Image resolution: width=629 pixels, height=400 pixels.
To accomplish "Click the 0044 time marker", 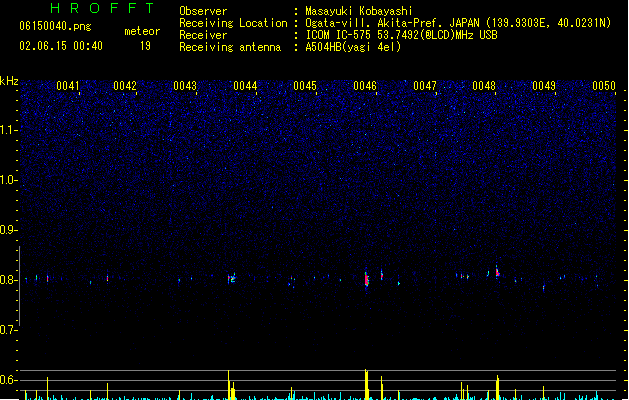I will pos(245,86).
